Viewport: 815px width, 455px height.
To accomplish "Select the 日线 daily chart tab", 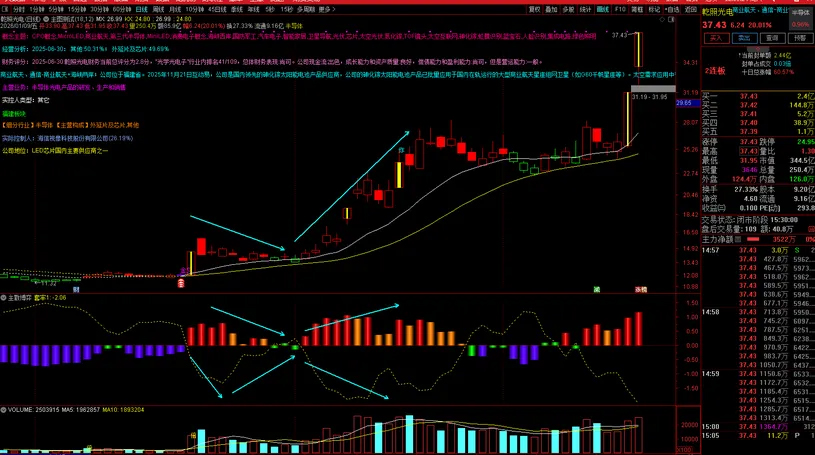I will [141, 9].
